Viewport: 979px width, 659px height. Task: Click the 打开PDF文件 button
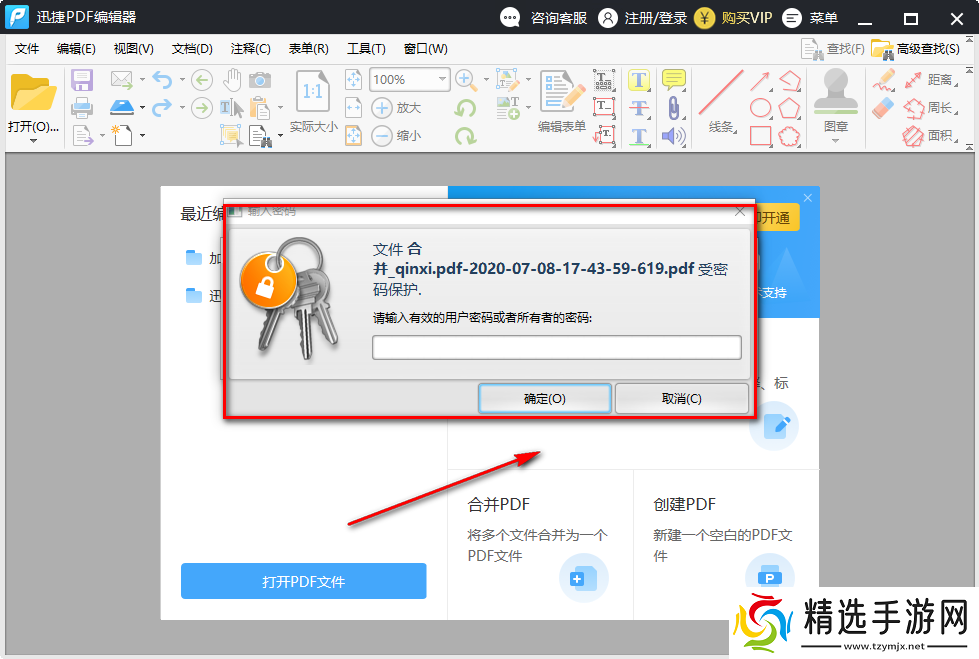point(303,581)
